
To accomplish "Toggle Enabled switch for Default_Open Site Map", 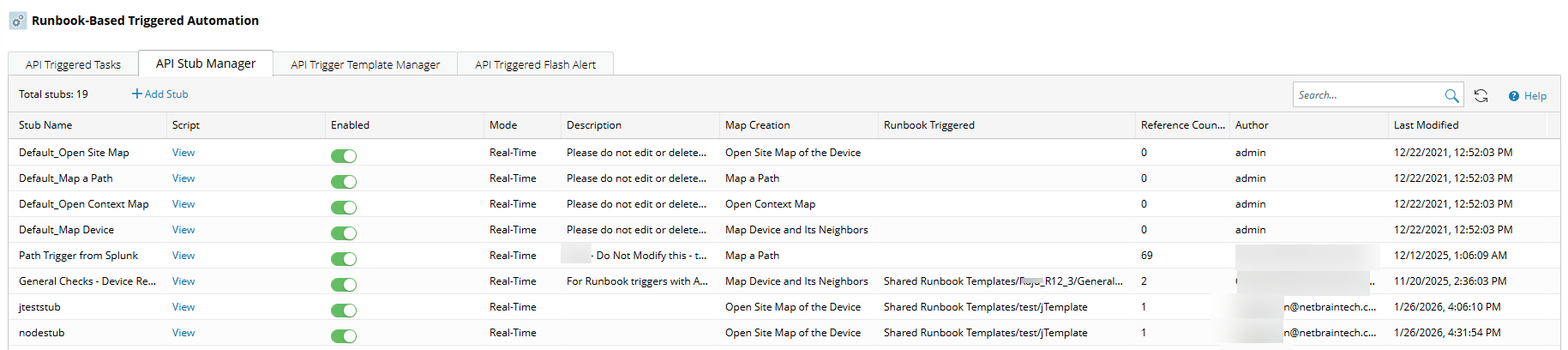I will [x=344, y=156].
